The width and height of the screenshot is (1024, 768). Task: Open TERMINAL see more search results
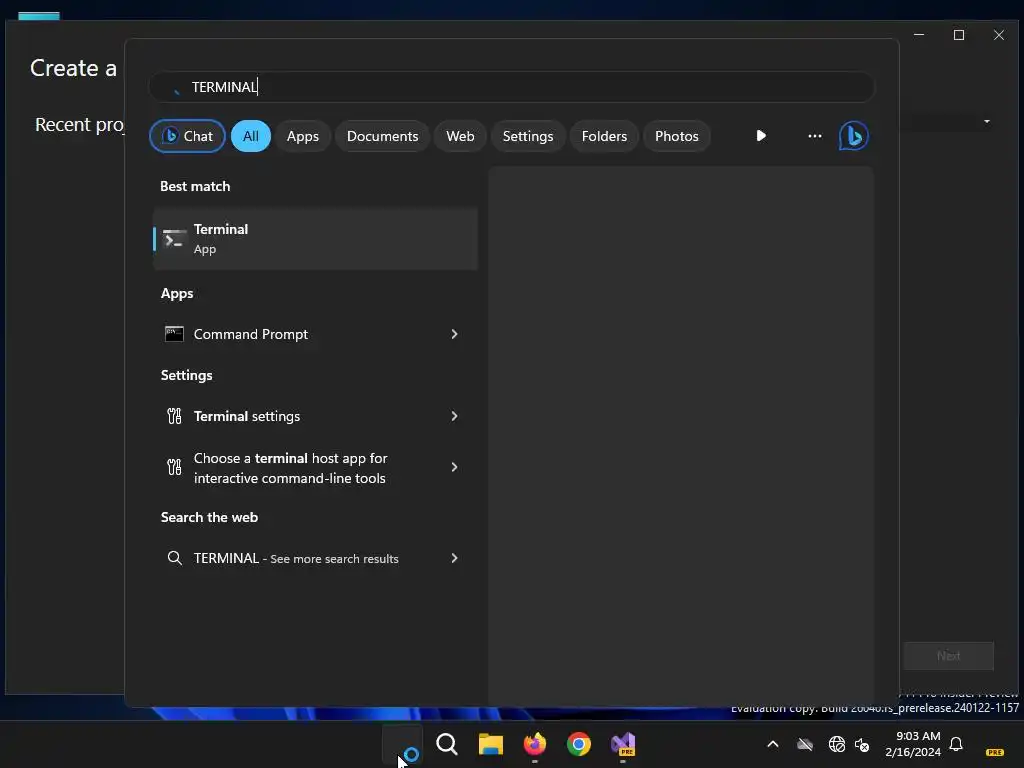pos(315,558)
